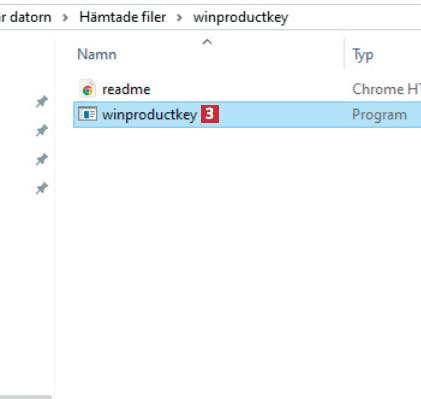
Task: Expand chevron after 'Hämtade filer' breadcrumb
Action: [179, 17]
